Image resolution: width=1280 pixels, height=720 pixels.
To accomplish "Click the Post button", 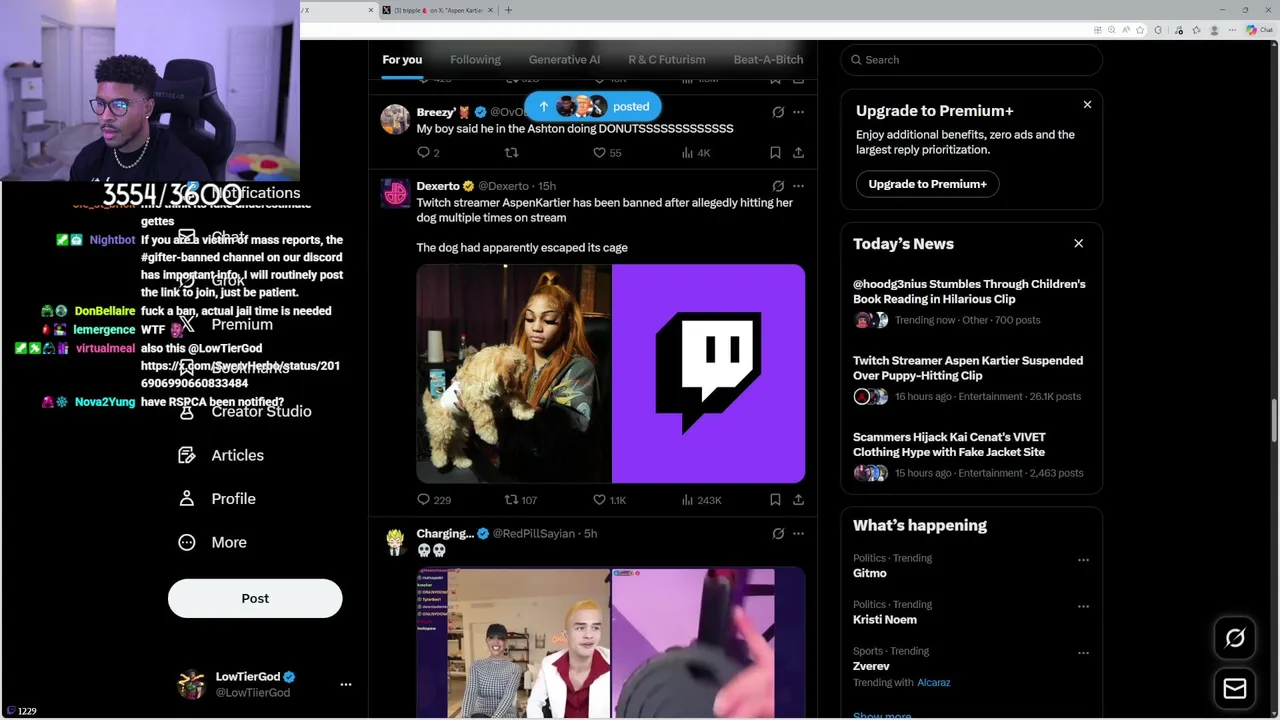I will pos(255,598).
